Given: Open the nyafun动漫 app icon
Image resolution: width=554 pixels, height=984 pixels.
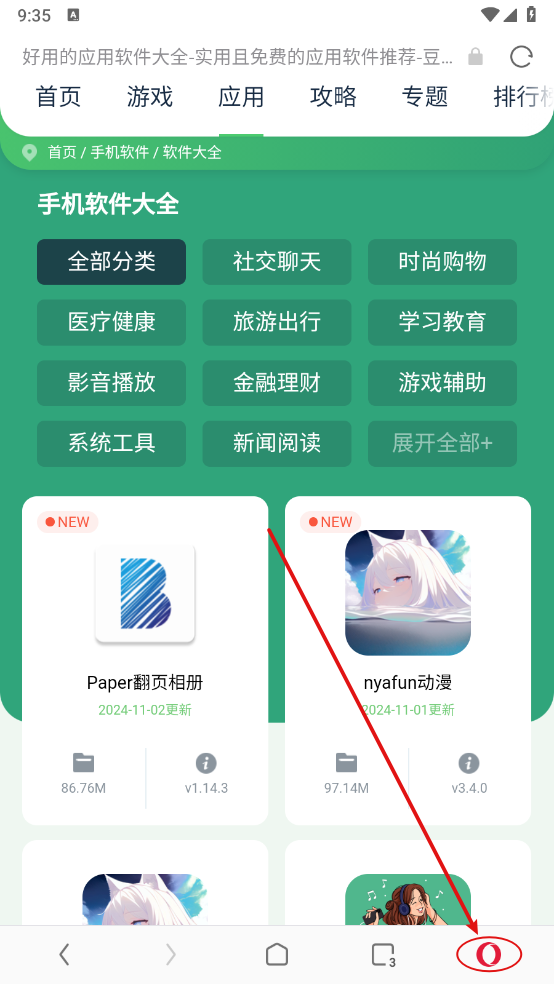Looking at the screenshot, I should pyautogui.click(x=408, y=593).
